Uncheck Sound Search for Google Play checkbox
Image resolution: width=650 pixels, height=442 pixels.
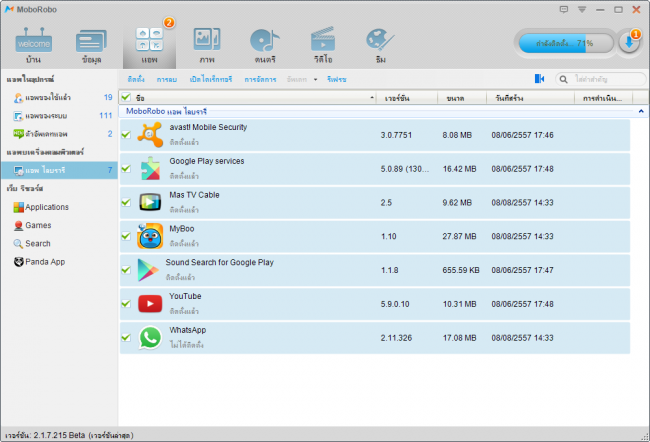(x=126, y=270)
